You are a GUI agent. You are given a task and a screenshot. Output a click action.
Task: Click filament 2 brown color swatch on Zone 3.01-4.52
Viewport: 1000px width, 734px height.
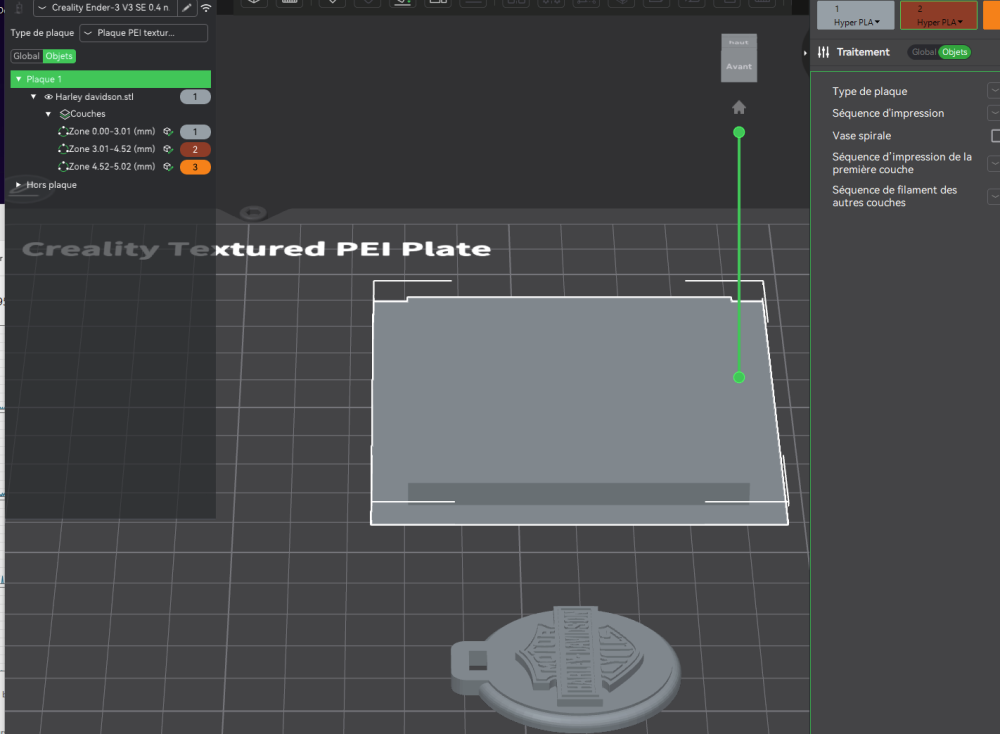[195, 149]
